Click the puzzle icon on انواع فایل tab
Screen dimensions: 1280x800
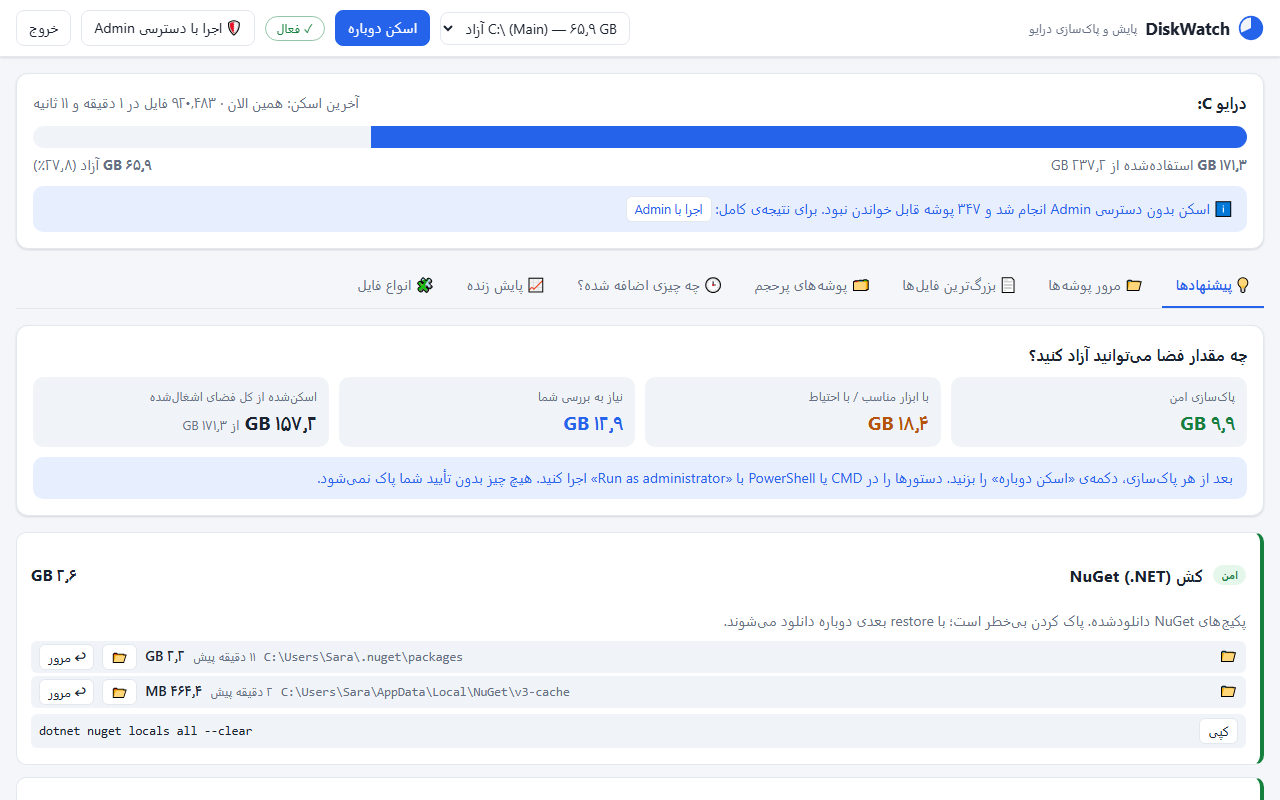425,285
